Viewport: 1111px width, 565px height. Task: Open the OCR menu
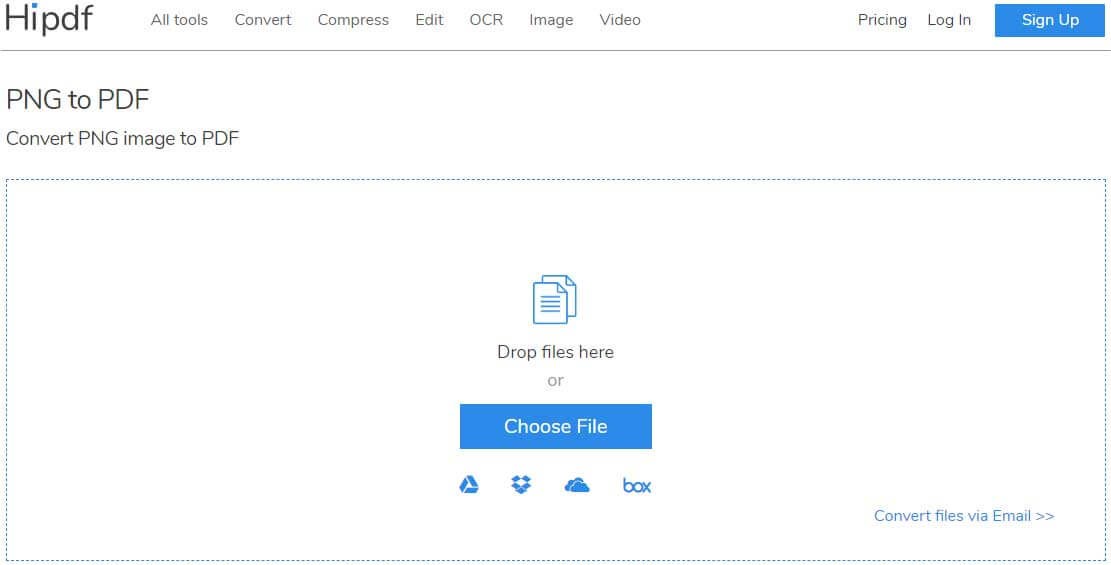[x=486, y=20]
